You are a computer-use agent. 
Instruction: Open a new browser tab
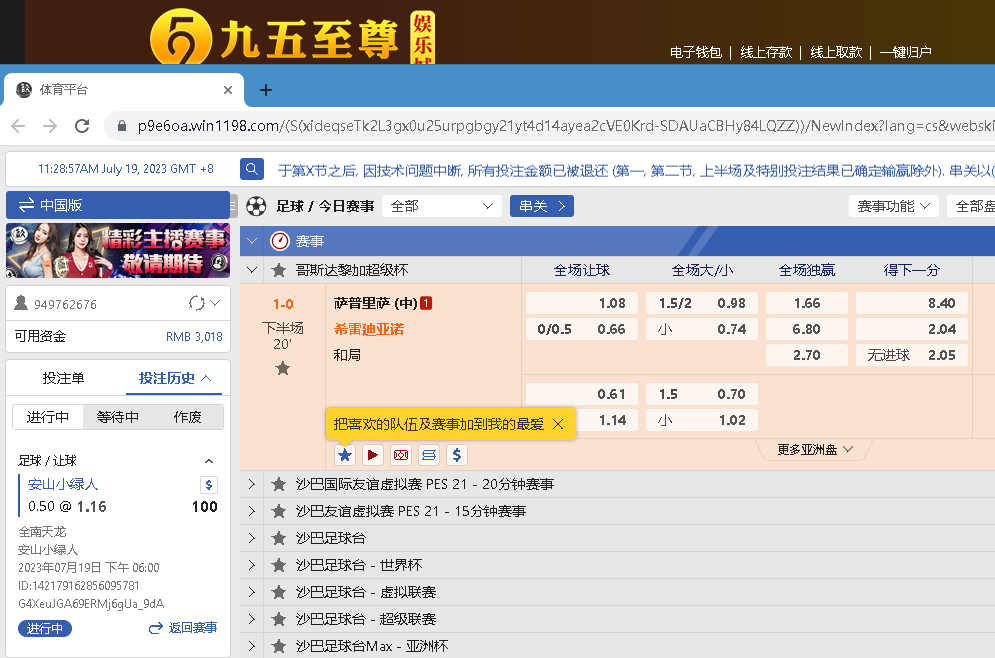point(266,90)
